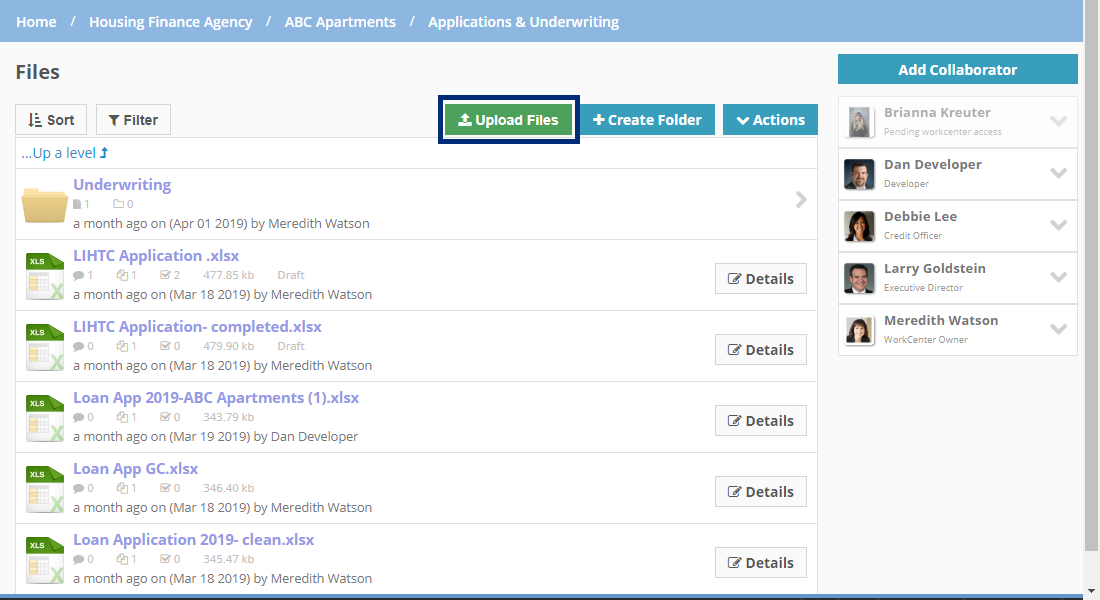
Task: Click the Add Collaborator button
Action: click(x=958, y=69)
